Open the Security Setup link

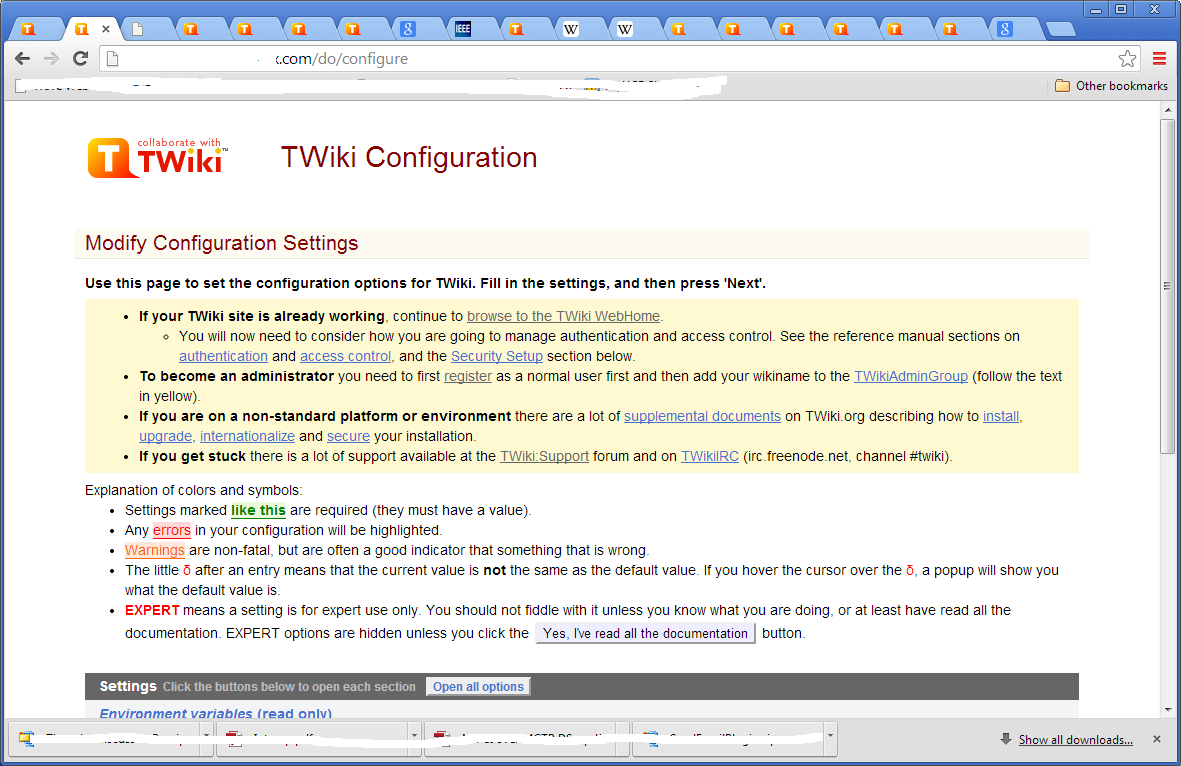[x=496, y=356]
